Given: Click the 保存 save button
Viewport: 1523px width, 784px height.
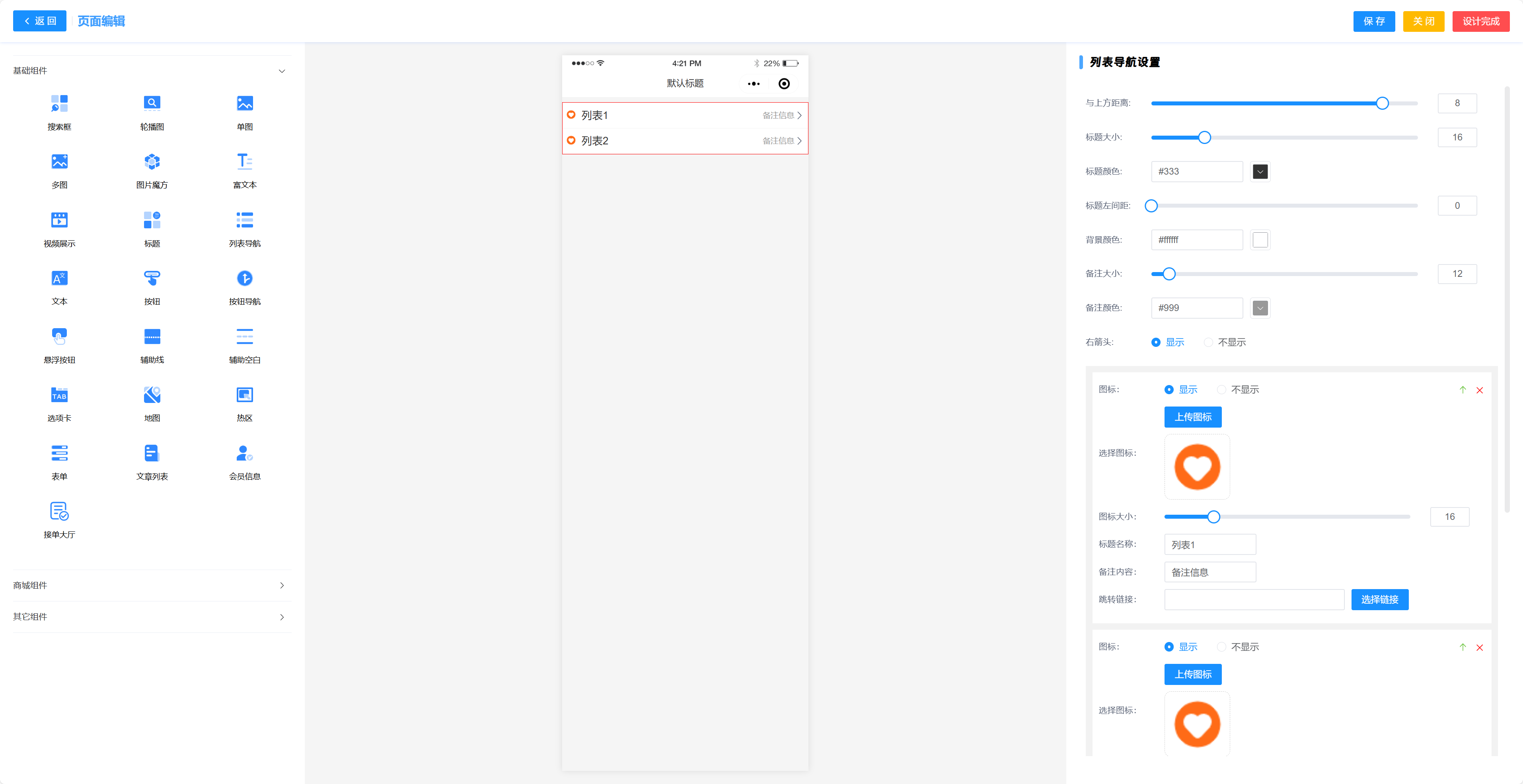Looking at the screenshot, I should pos(1373,21).
